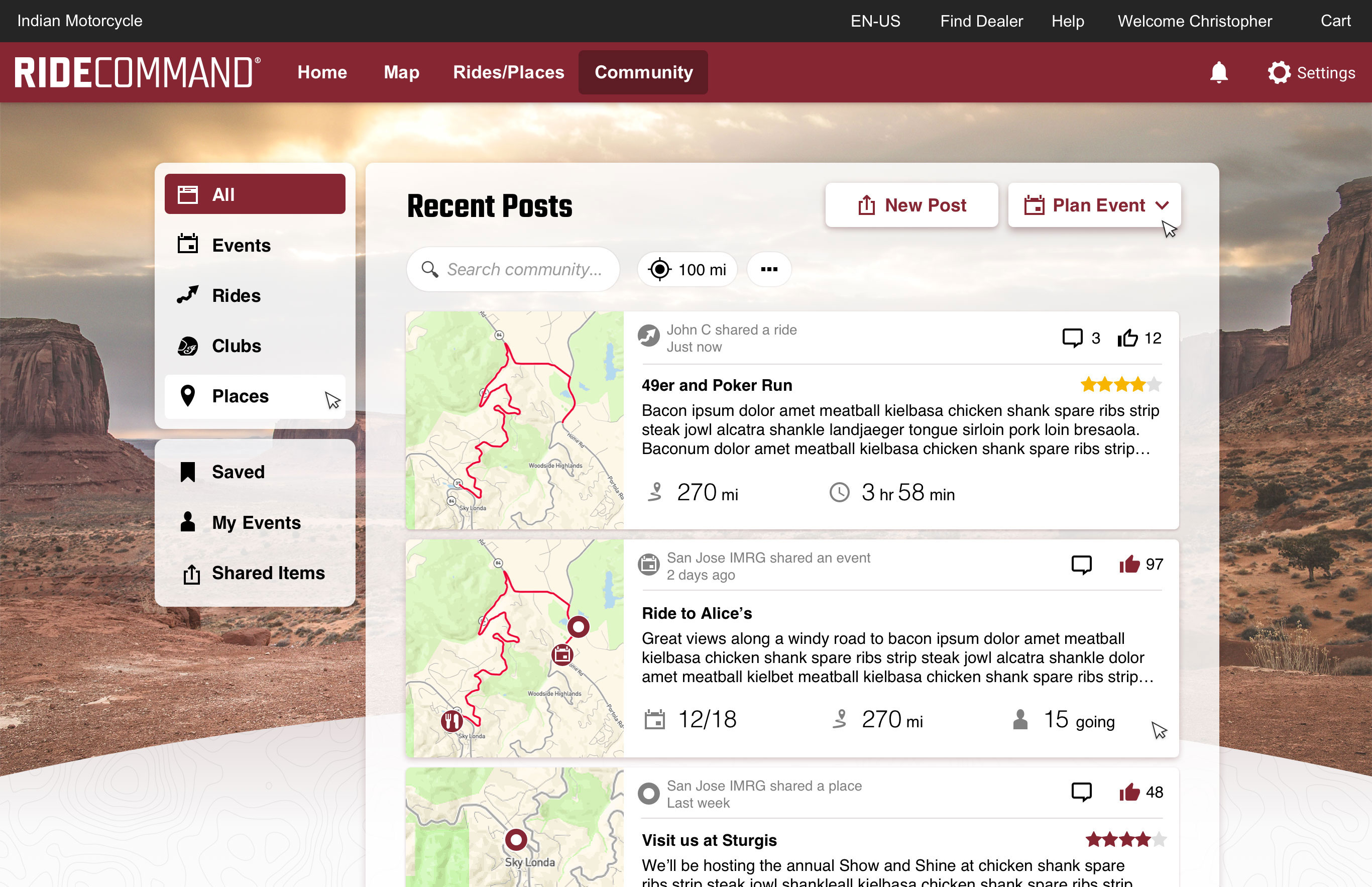The width and height of the screenshot is (1372, 887).
Task: Click the place marker at Sky Londa map
Action: coord(516,839)
